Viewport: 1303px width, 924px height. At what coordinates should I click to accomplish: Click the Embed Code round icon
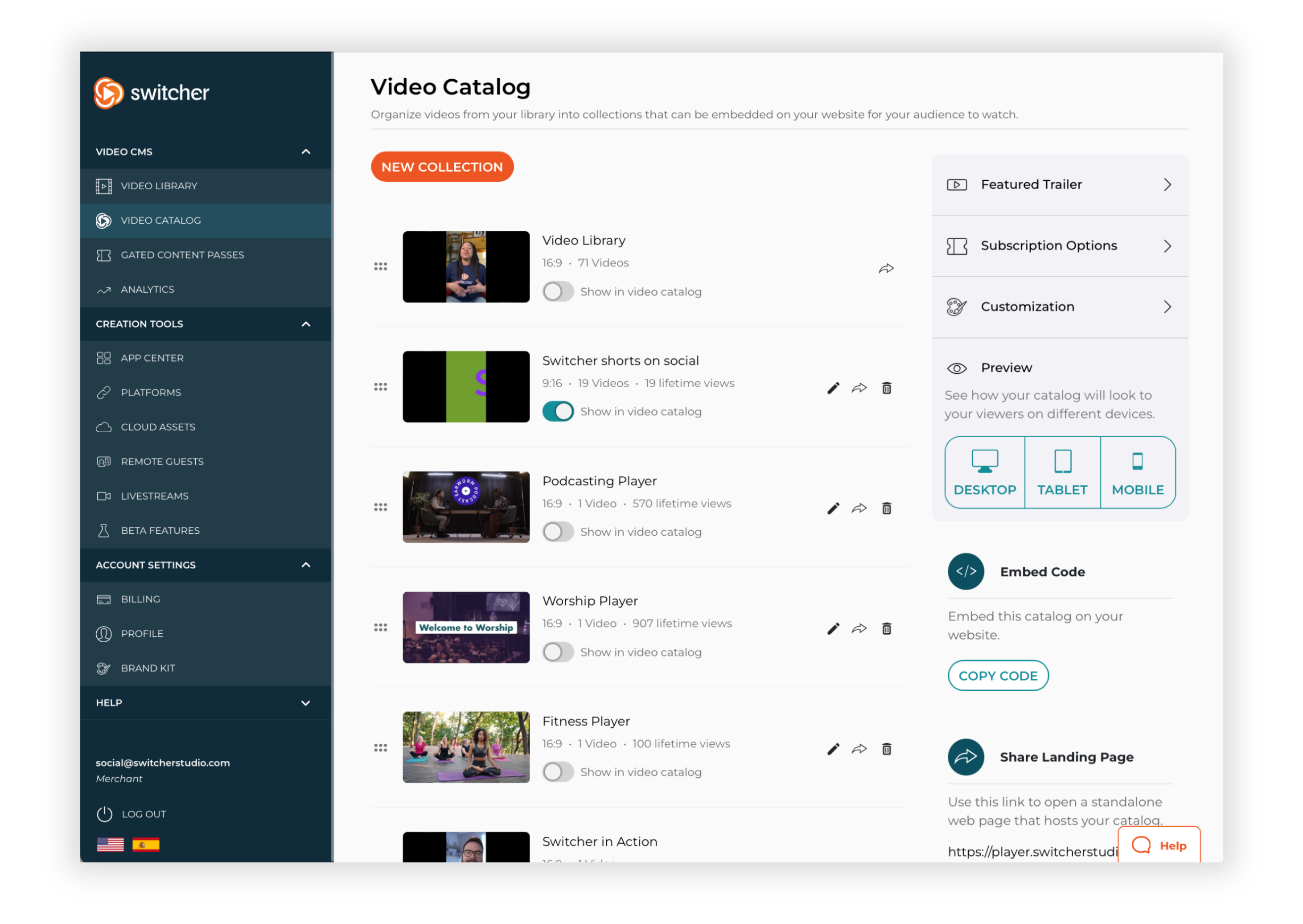pos(966,572)
